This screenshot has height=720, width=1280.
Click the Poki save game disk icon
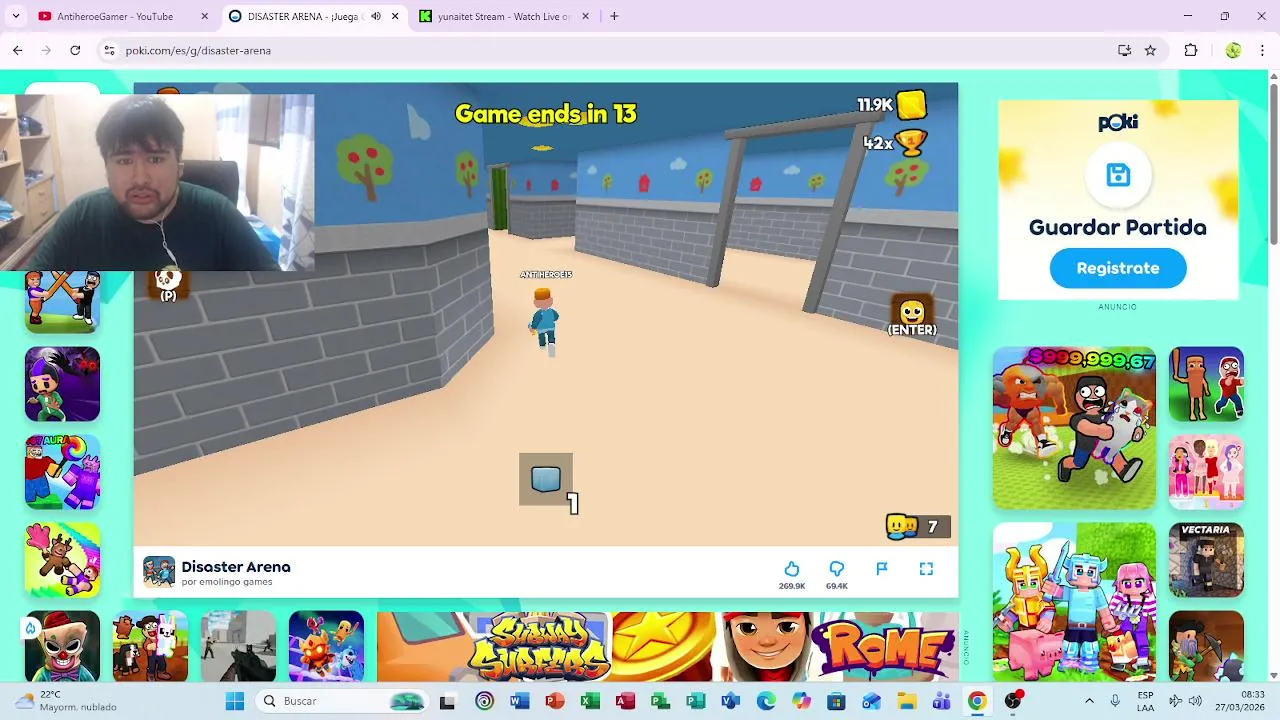pyautogui.click(x=1118, y=175)
